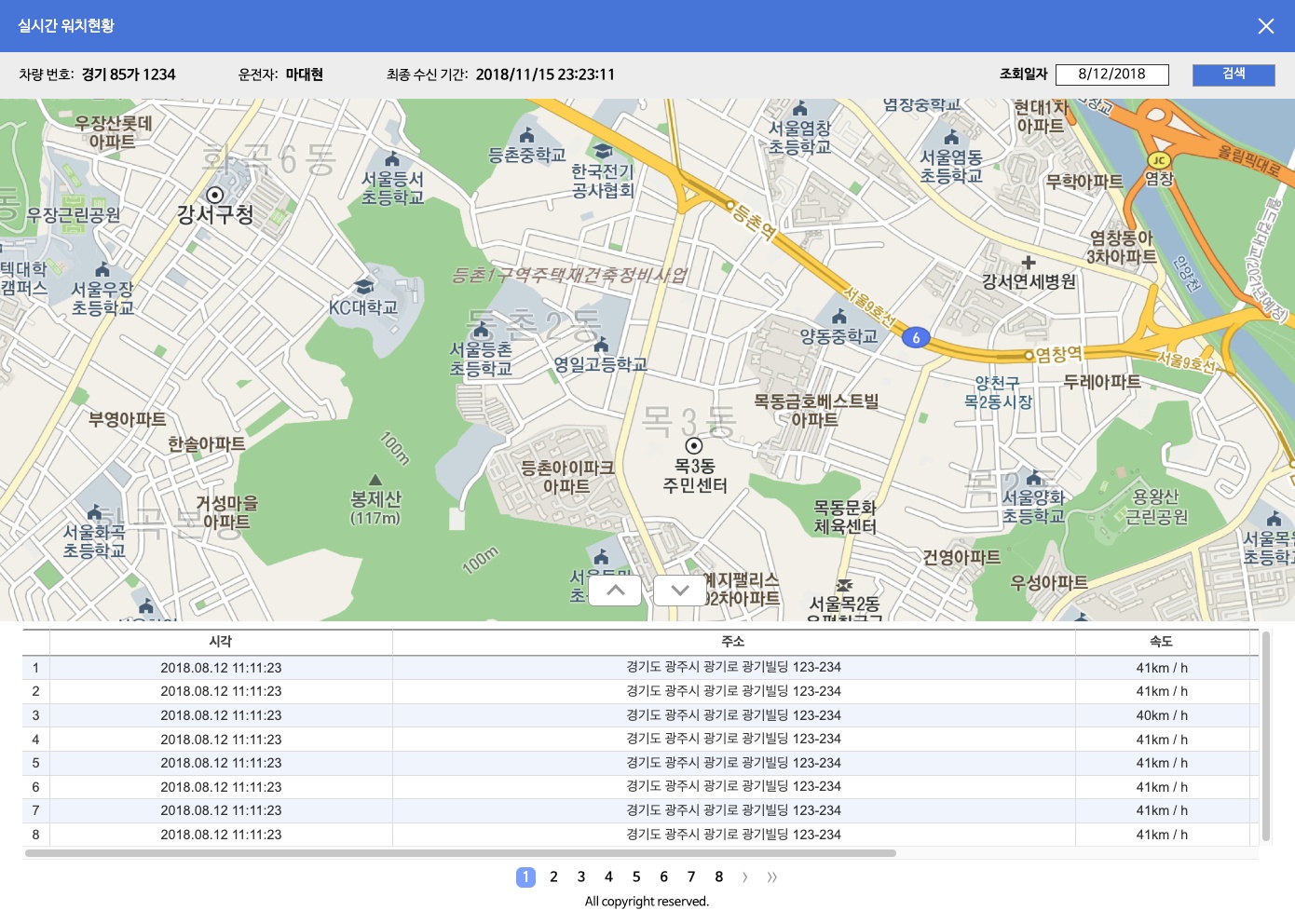Click the 목3동 주민센터 marker icon

694,446
